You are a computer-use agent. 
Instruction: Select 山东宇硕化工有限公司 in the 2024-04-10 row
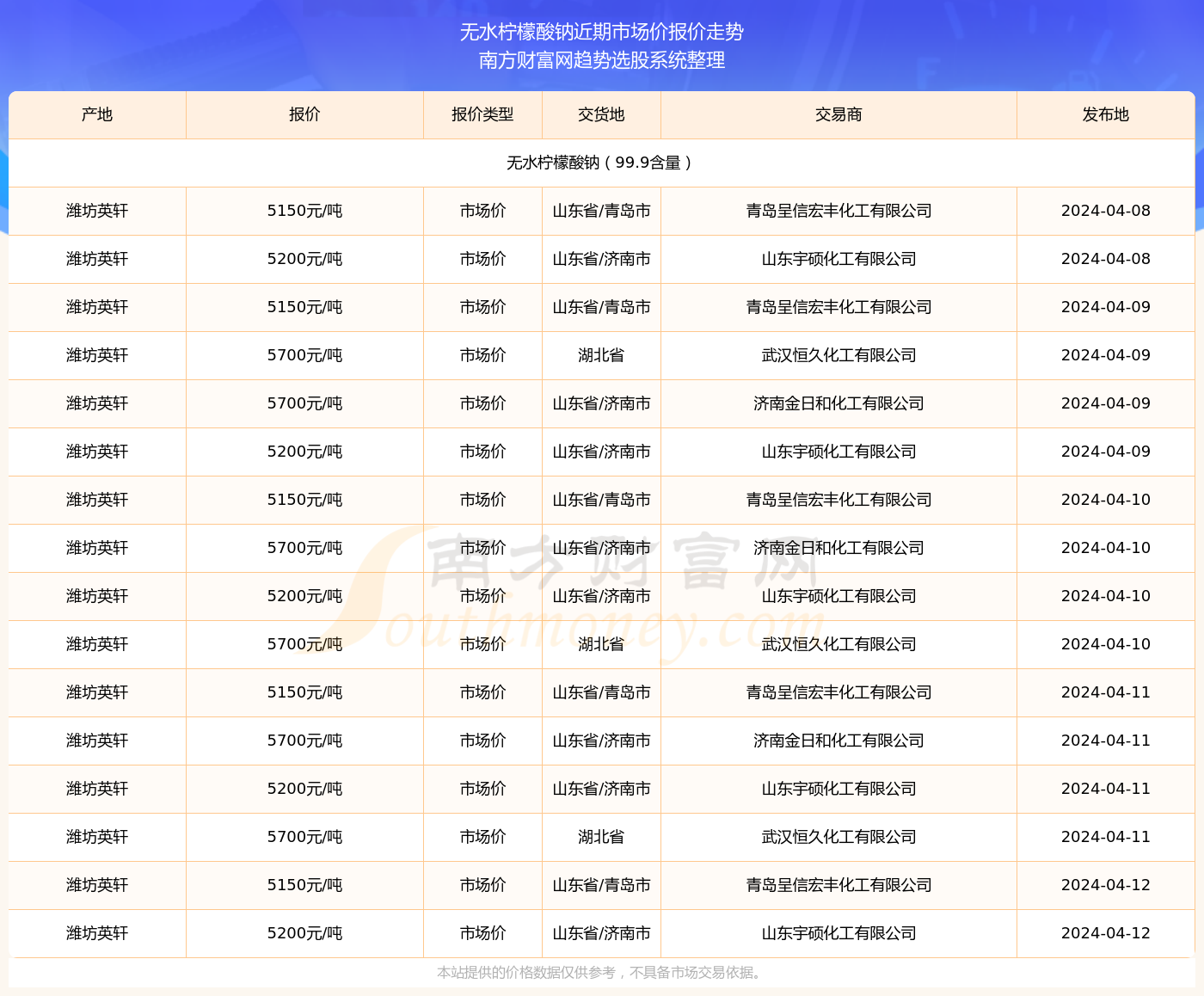pos(838,596)
